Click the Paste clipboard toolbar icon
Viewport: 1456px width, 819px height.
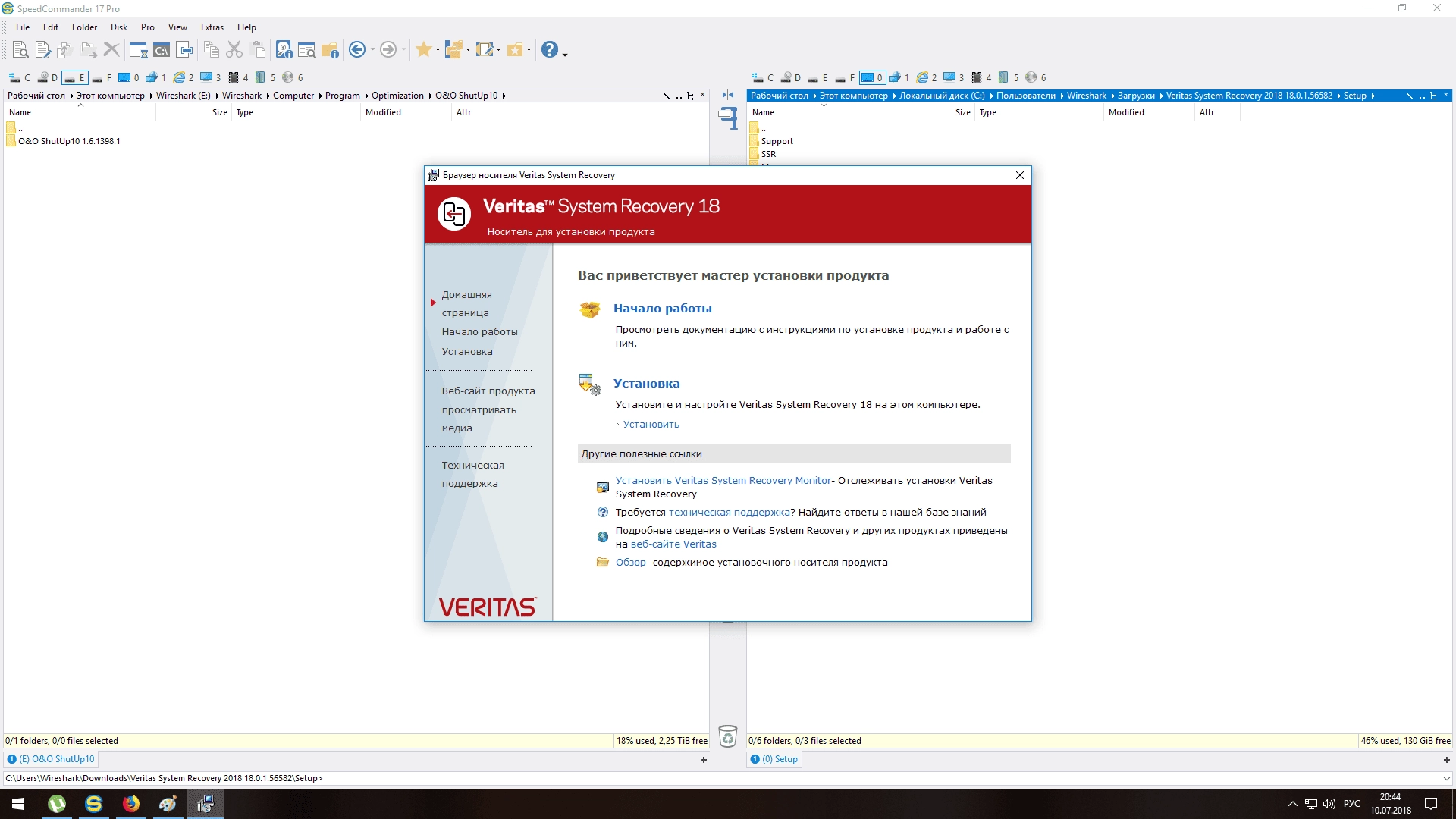point(258,50)
